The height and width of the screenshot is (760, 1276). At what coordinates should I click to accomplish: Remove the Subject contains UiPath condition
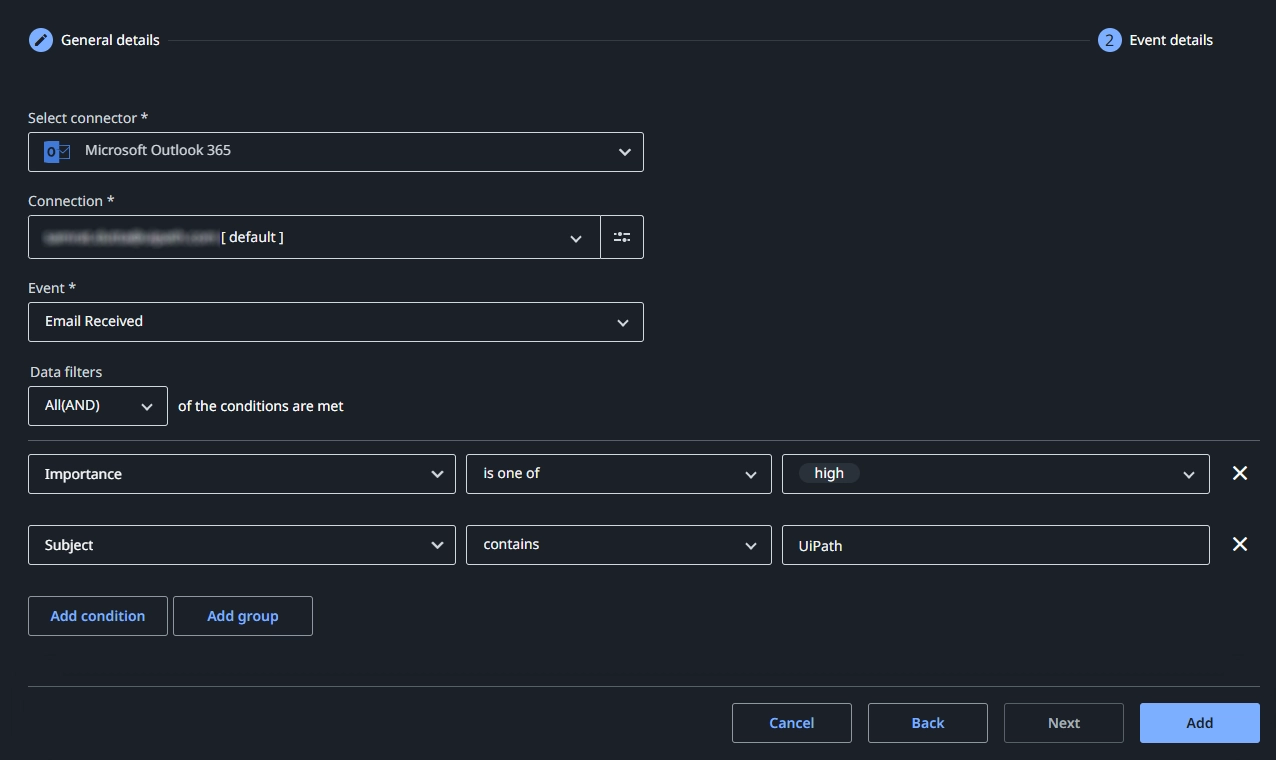1240,544
